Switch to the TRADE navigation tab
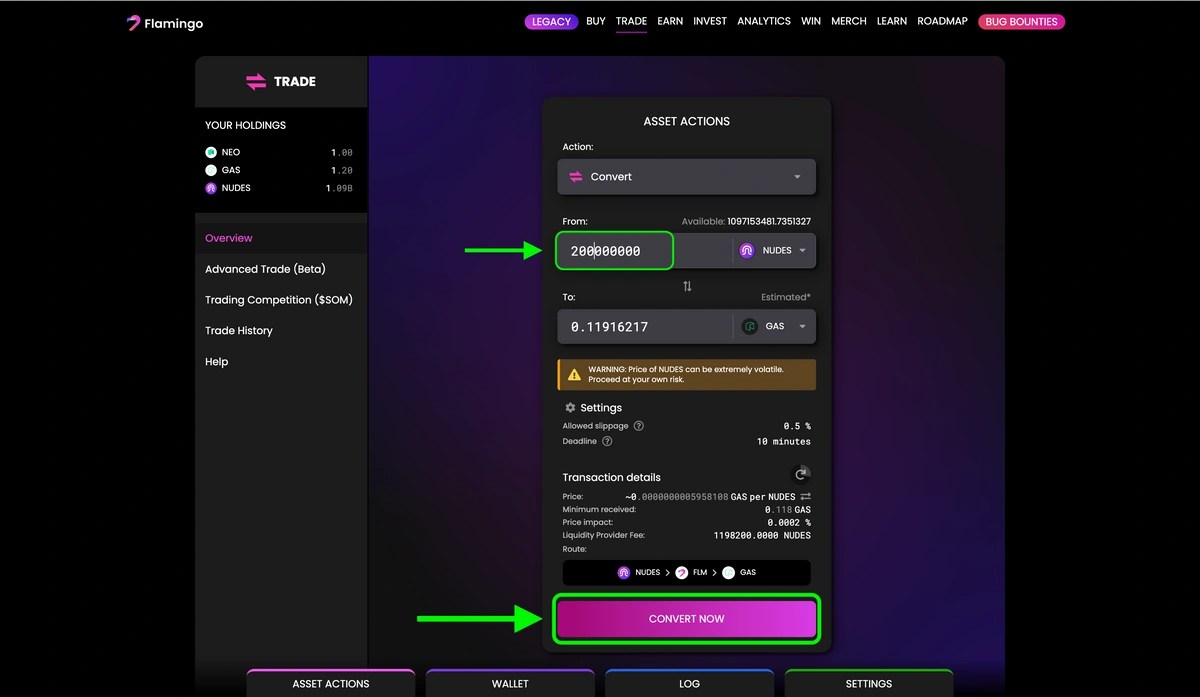This screenshot has width=1200, height=697. pos(631,21)
